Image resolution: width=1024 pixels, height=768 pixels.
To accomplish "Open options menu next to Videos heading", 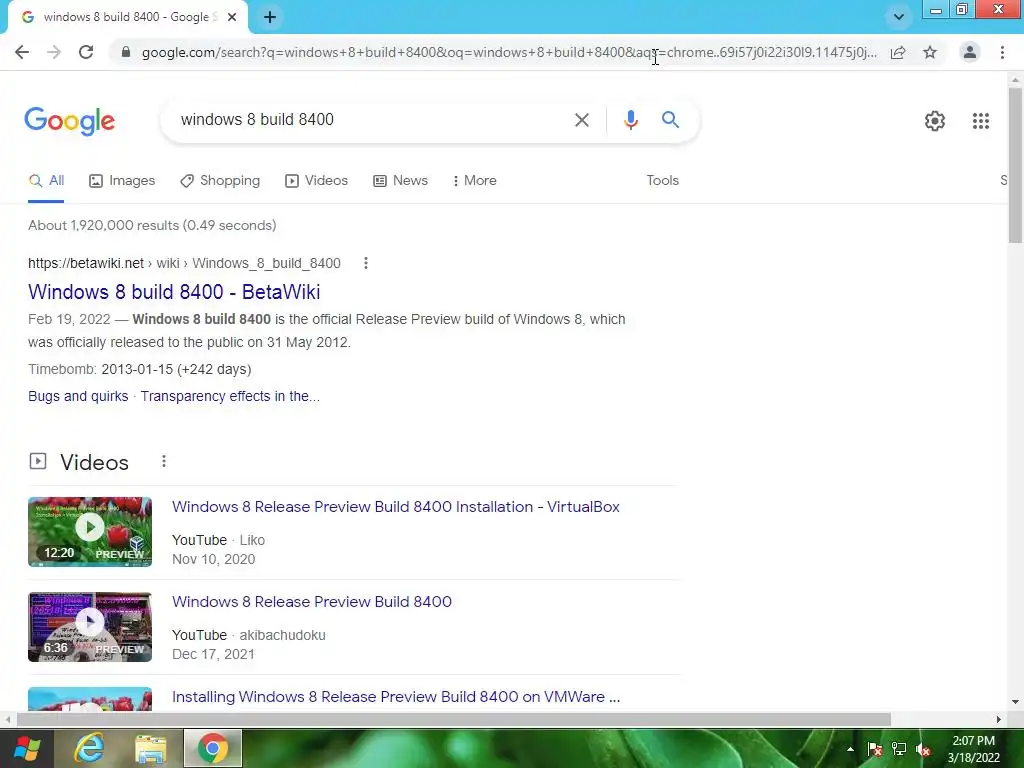I will 164,462.
